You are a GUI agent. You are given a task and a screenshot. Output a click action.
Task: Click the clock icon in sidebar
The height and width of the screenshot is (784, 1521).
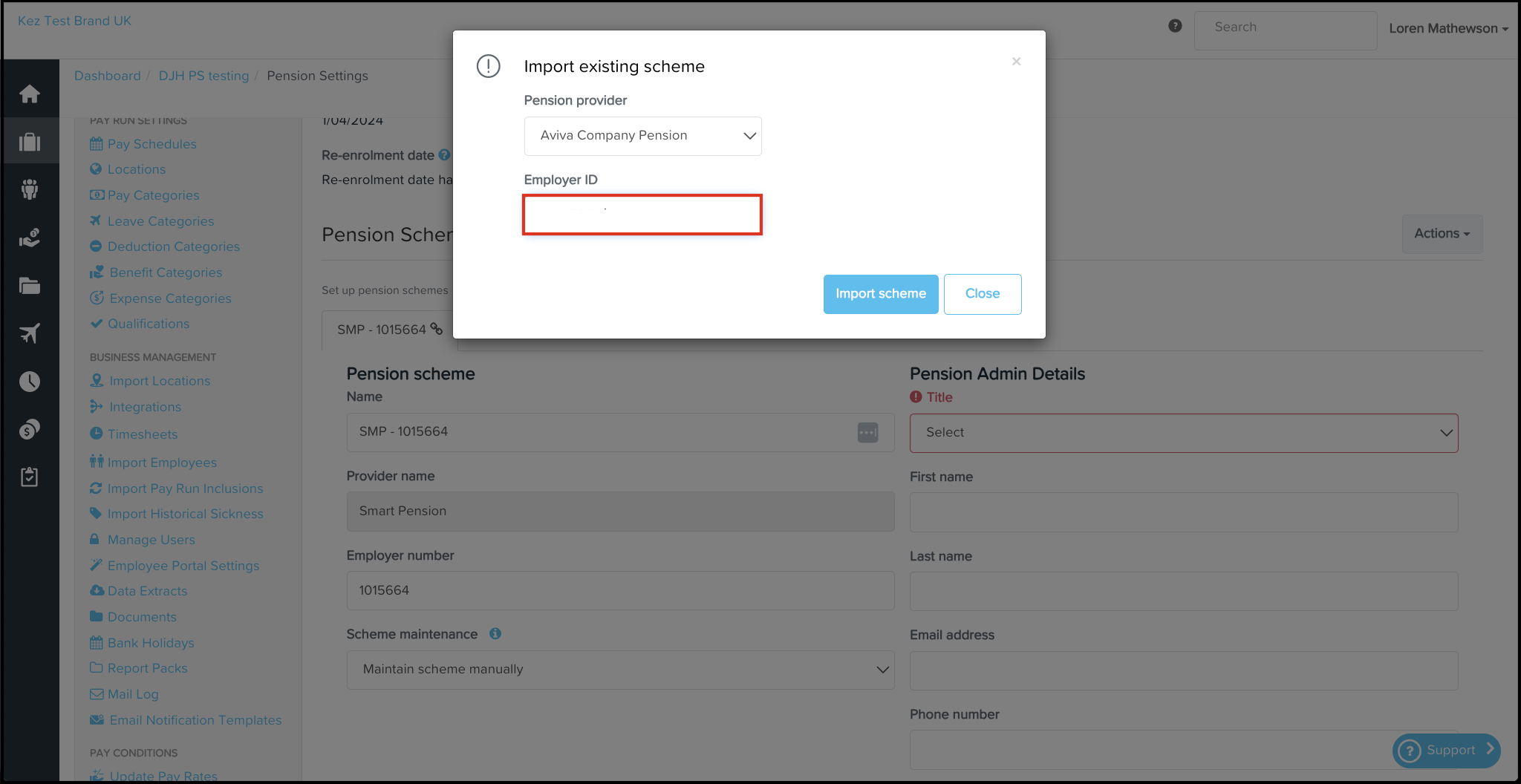coord(30,382)
